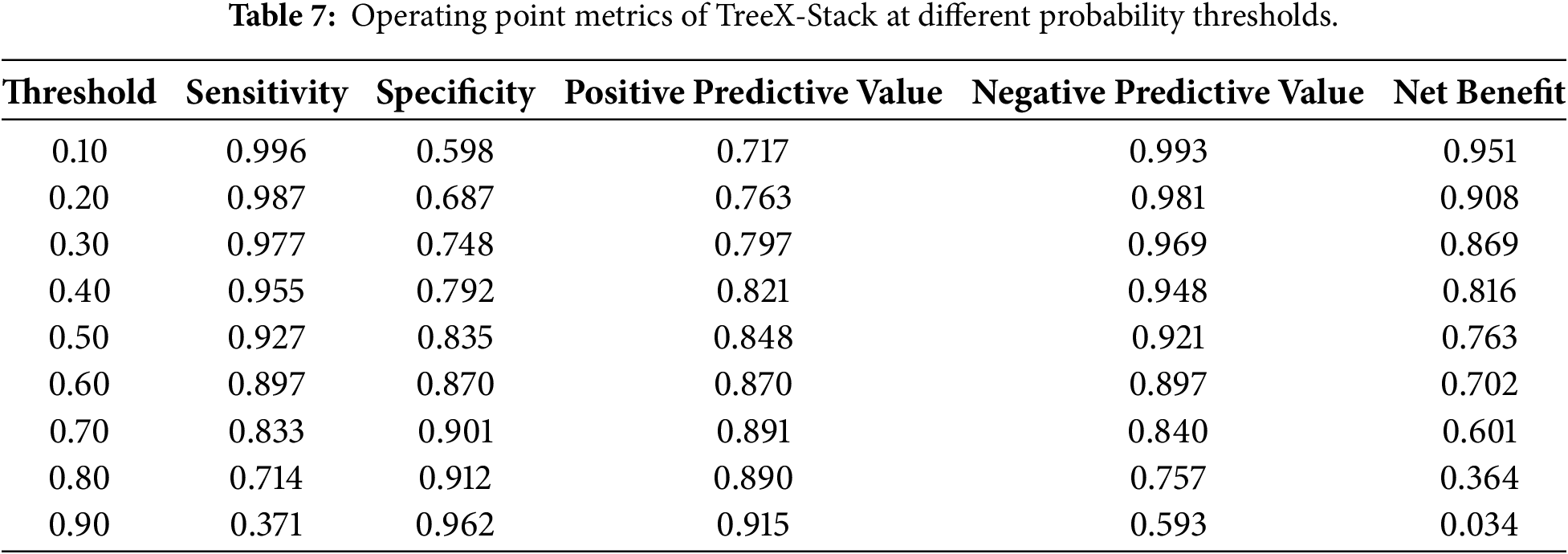Click sensitivity value 0.996
This screenshot has height=554, width=1568.
tap(267, 152)
